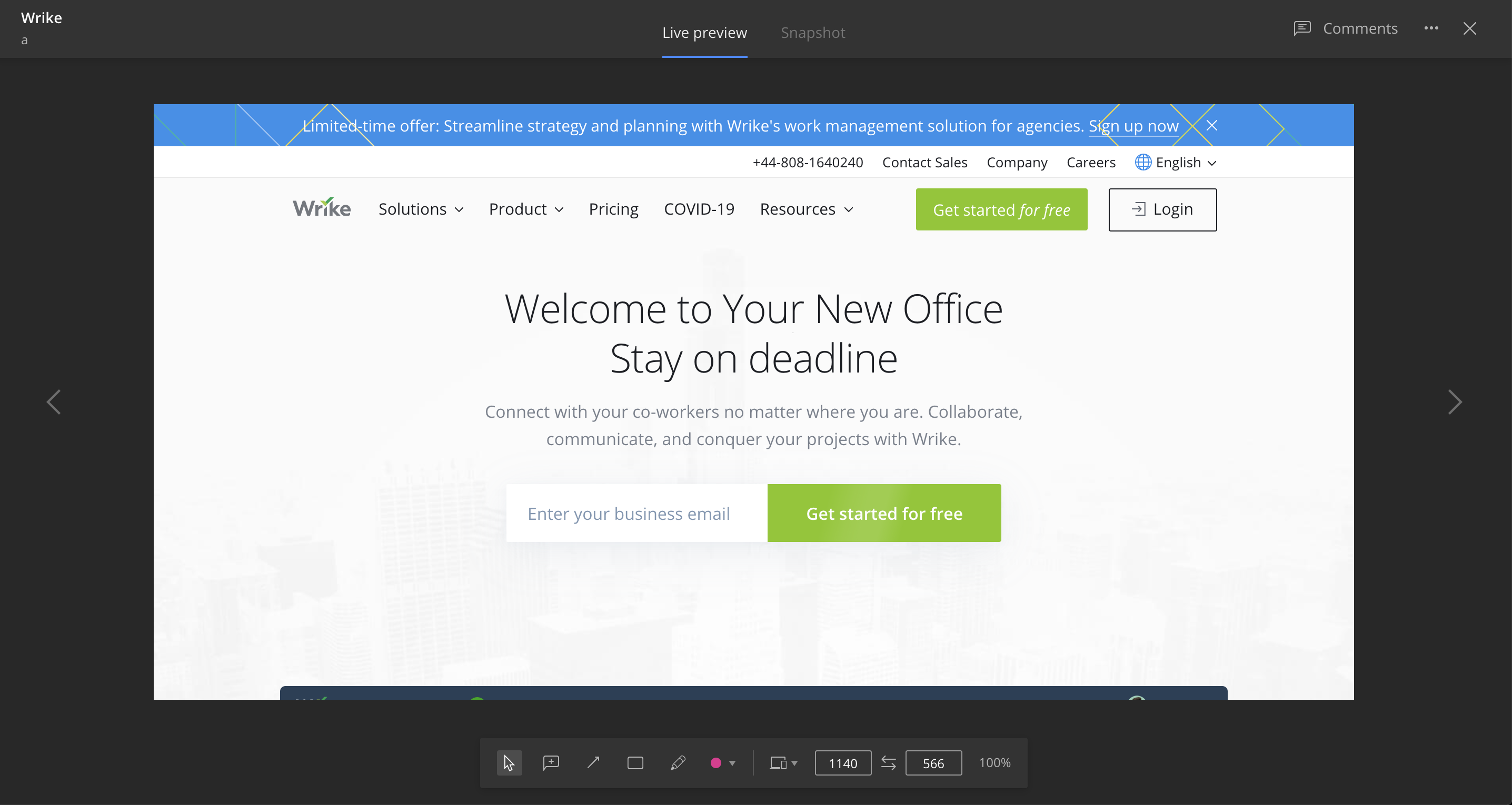
Task: Expand the Resources navigation menu
Action: tap(806, 209)
